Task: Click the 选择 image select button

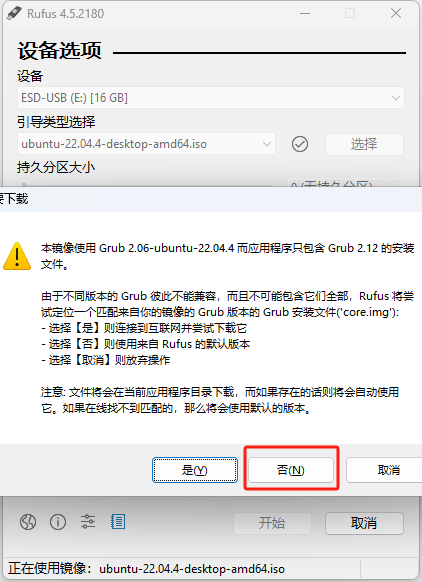Action: [364, 144]
